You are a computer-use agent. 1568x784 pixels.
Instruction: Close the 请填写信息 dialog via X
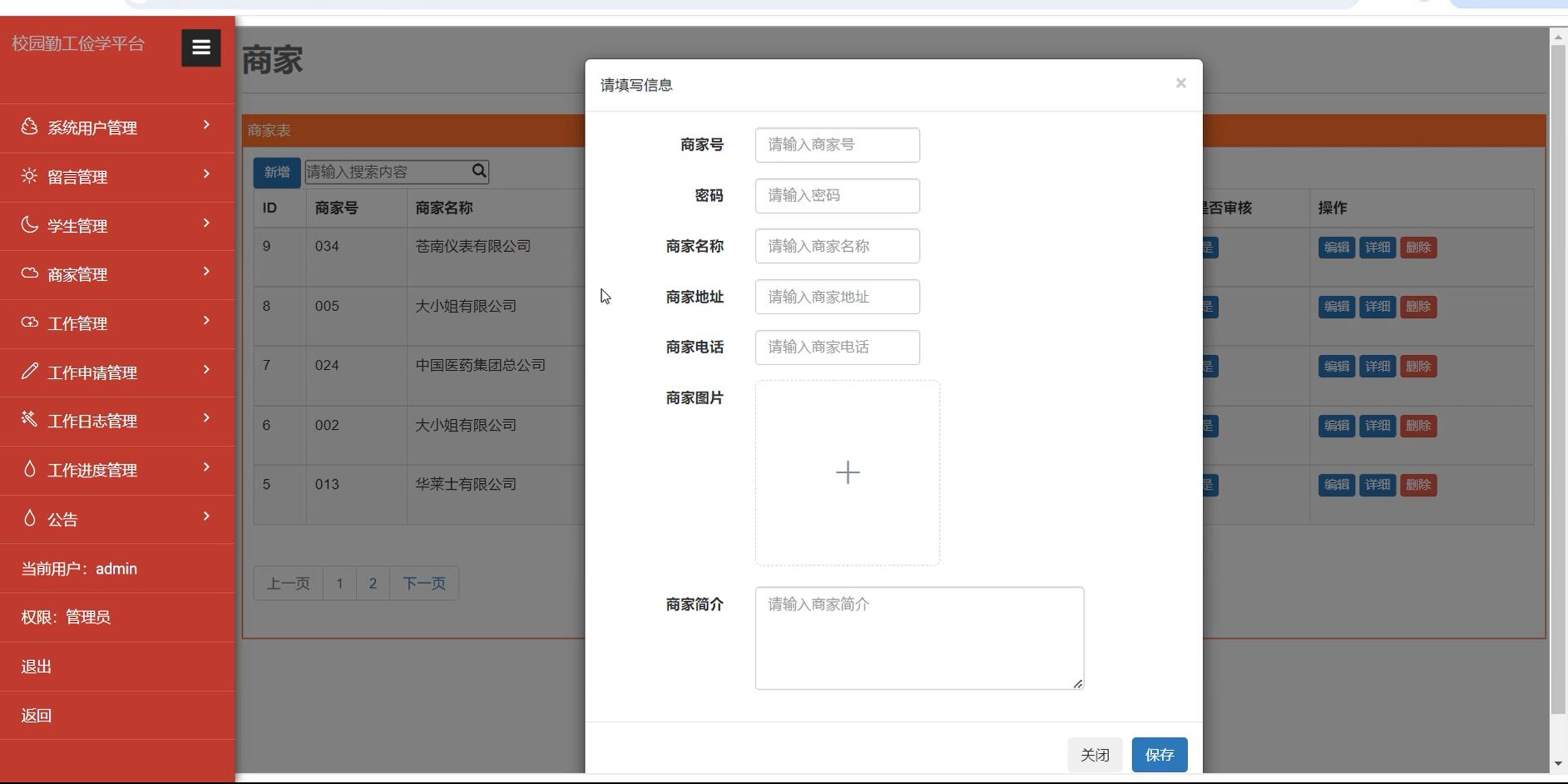1180,82
